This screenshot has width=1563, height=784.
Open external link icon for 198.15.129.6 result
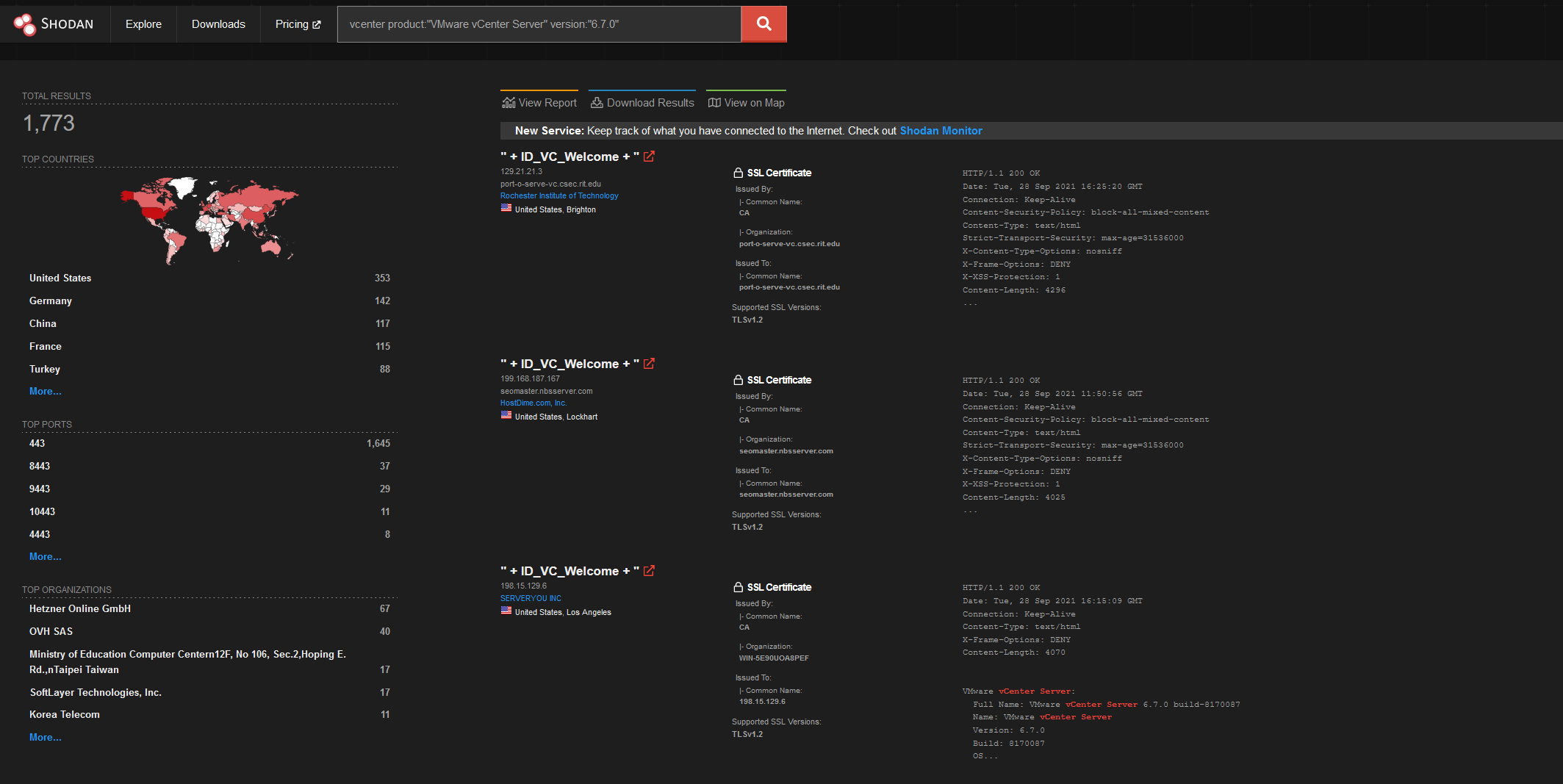tap(649, 571)
